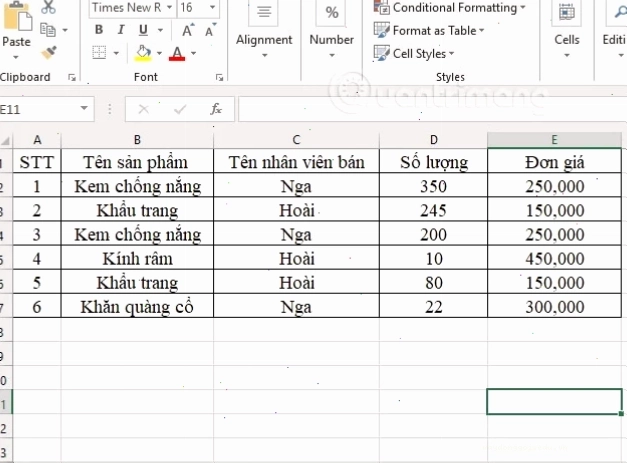Click the Copy icon
627x464 pixels.
click(x=48, y=30)
